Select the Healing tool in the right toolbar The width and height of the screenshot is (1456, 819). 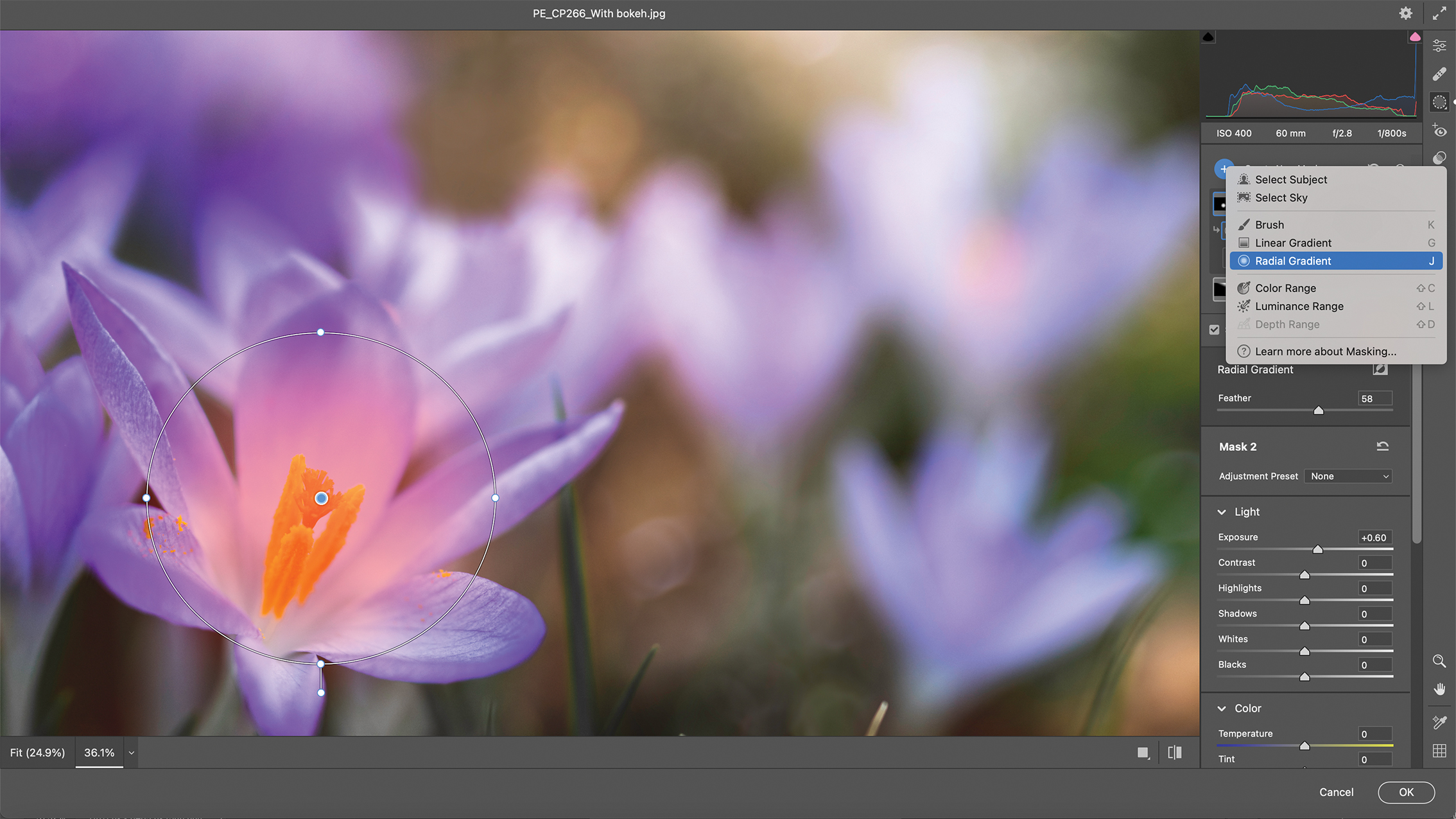click(1439, 73)
